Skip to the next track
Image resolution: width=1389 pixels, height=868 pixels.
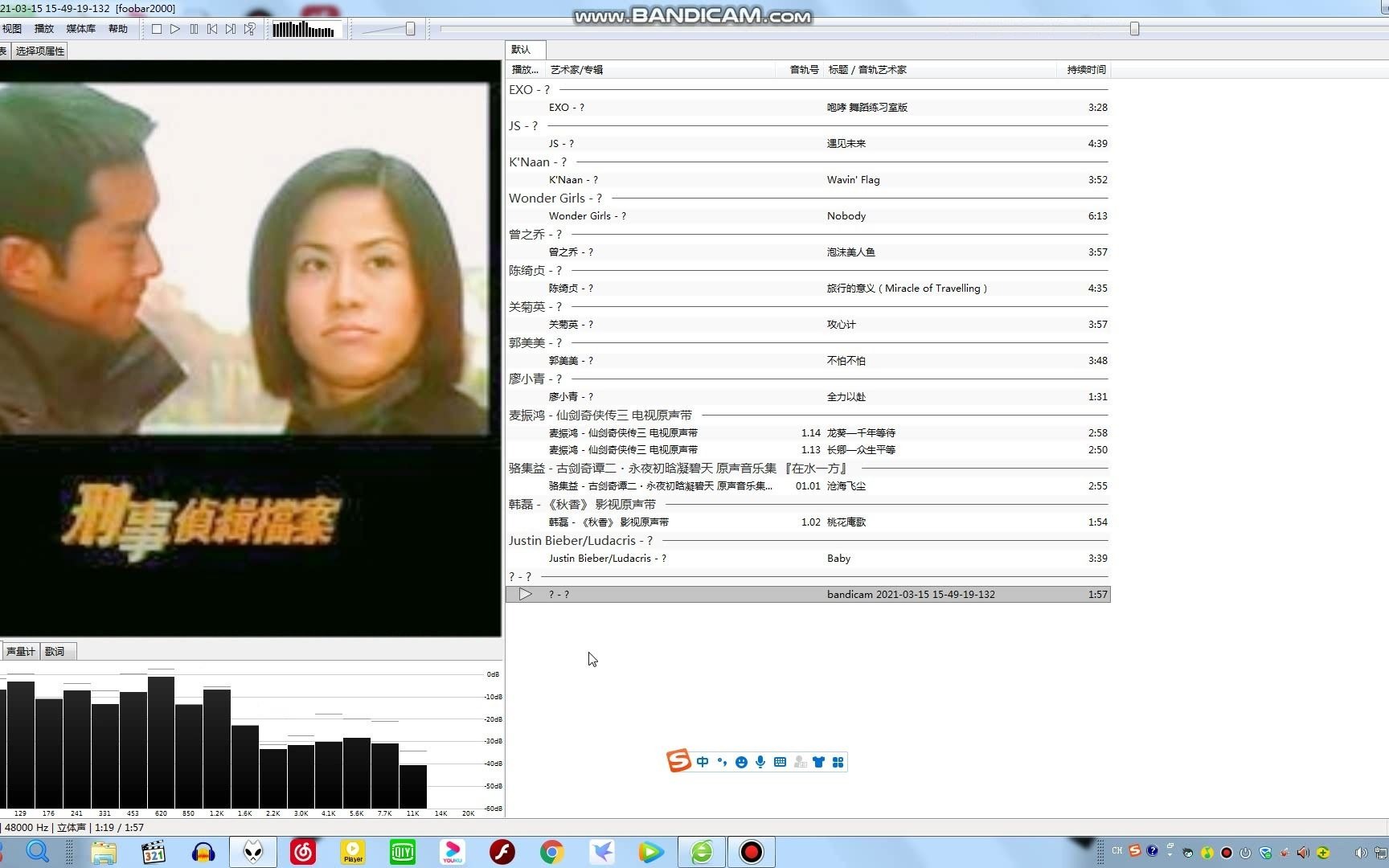tap(231, 29)
